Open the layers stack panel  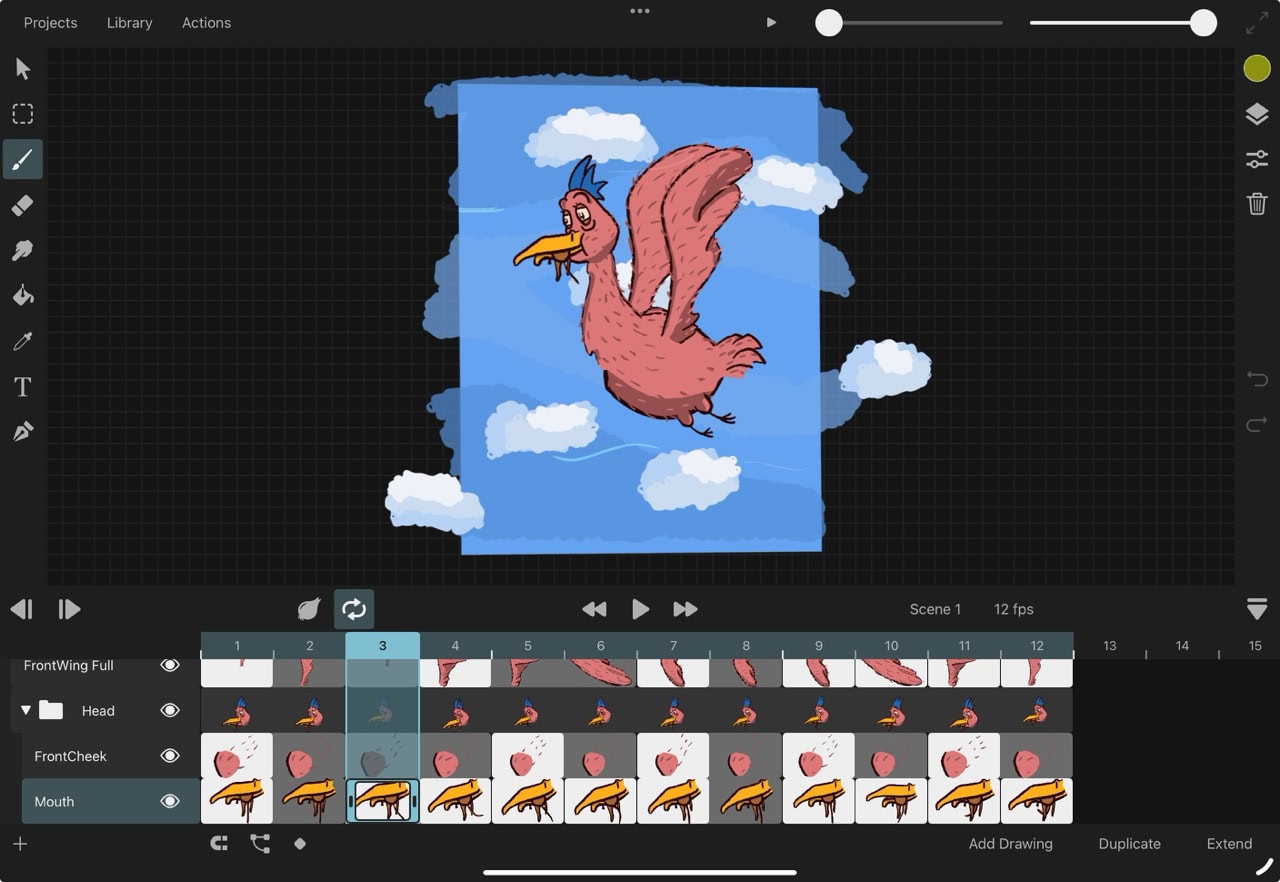click(1257, 114)
